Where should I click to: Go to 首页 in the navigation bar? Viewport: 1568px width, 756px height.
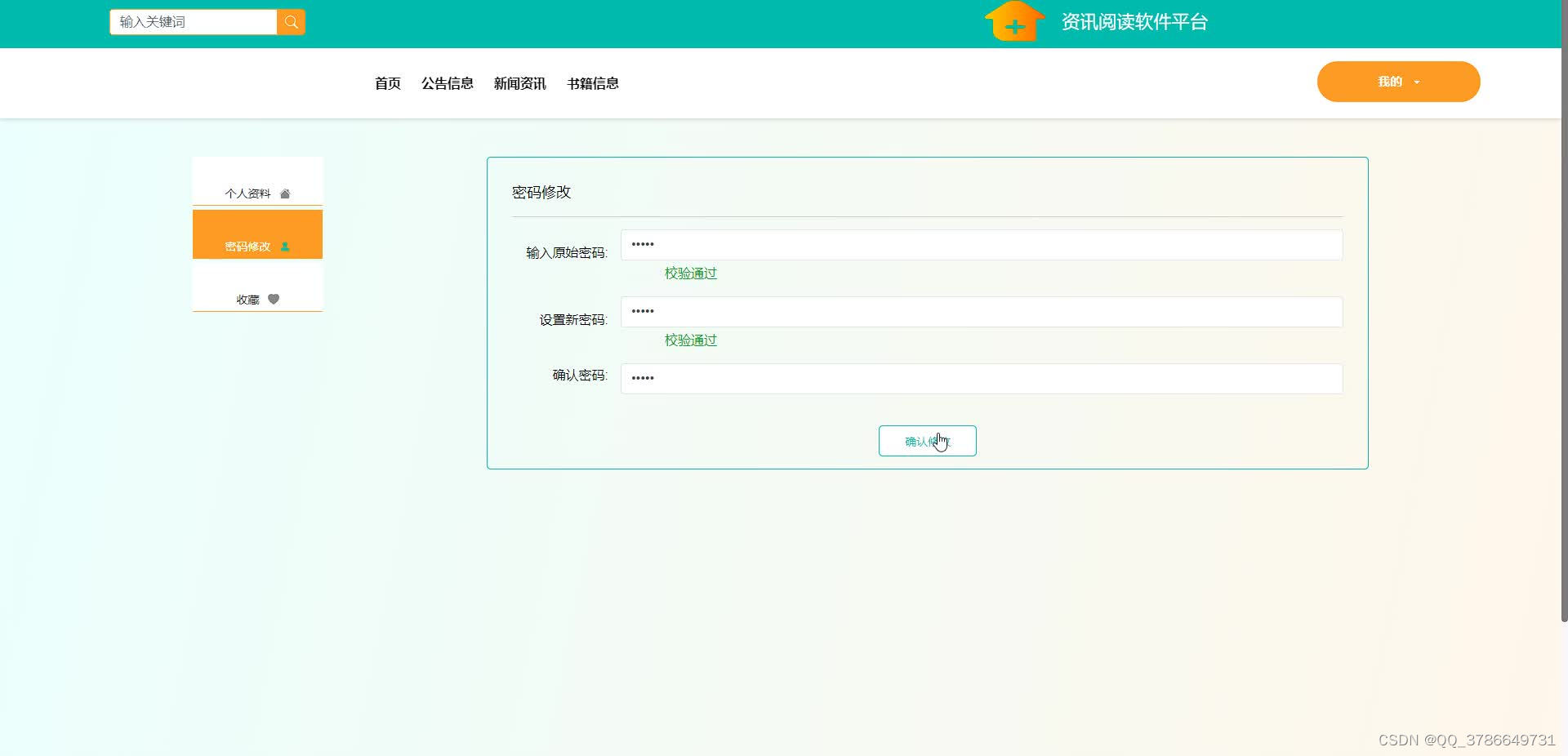point(388,83)
